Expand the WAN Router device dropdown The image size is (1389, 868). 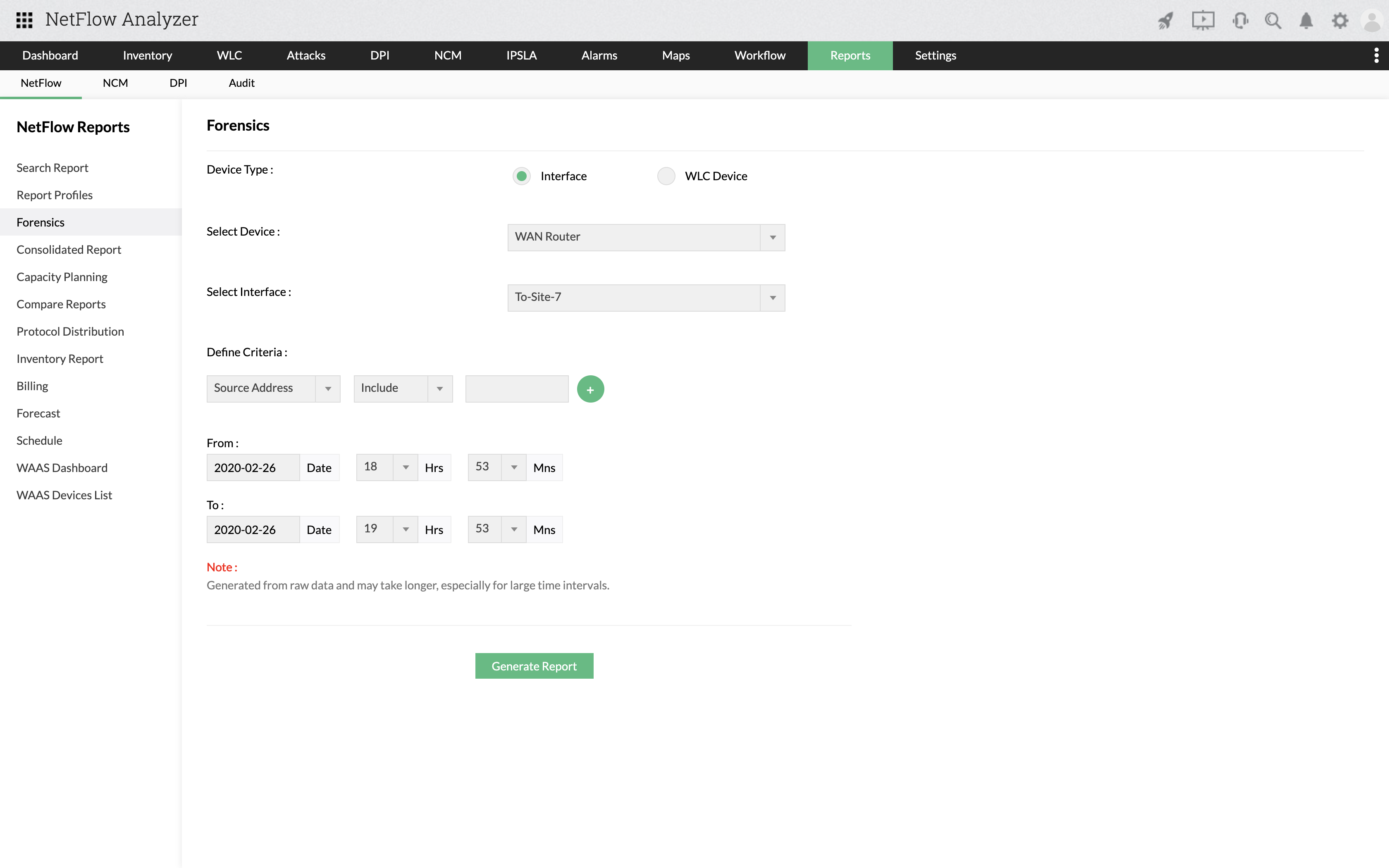pos(646,237)
